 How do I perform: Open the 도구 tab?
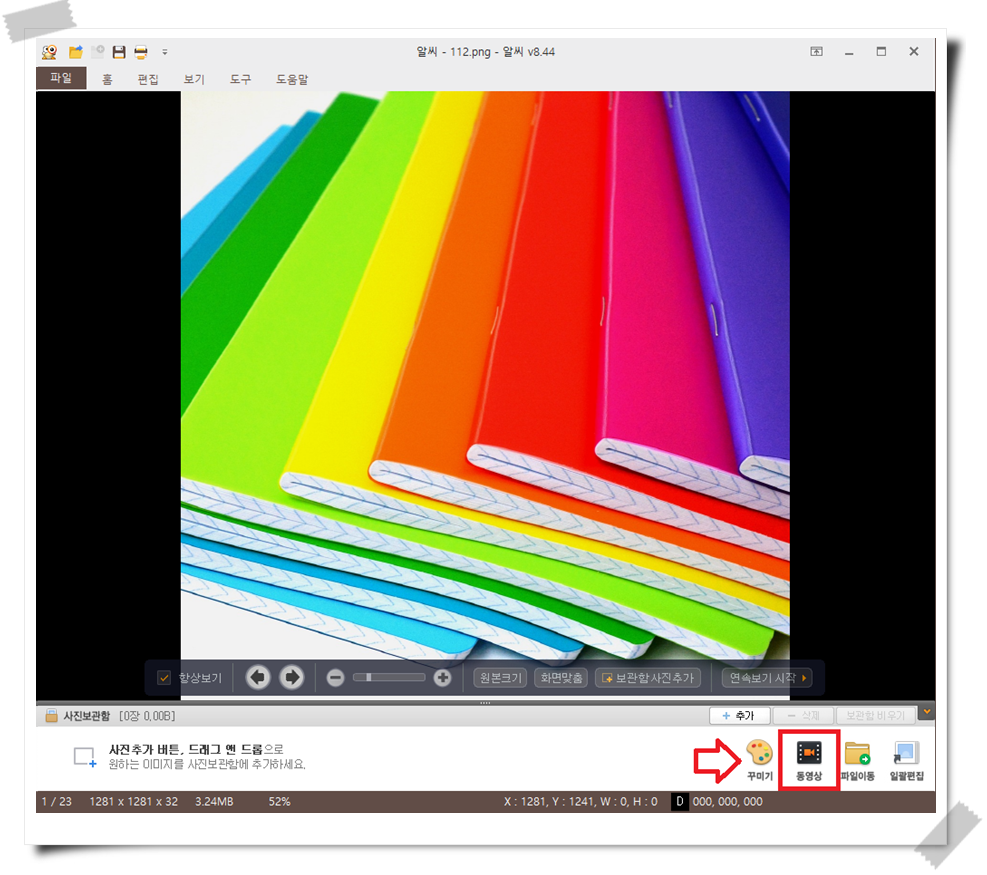tap(240, 79)
